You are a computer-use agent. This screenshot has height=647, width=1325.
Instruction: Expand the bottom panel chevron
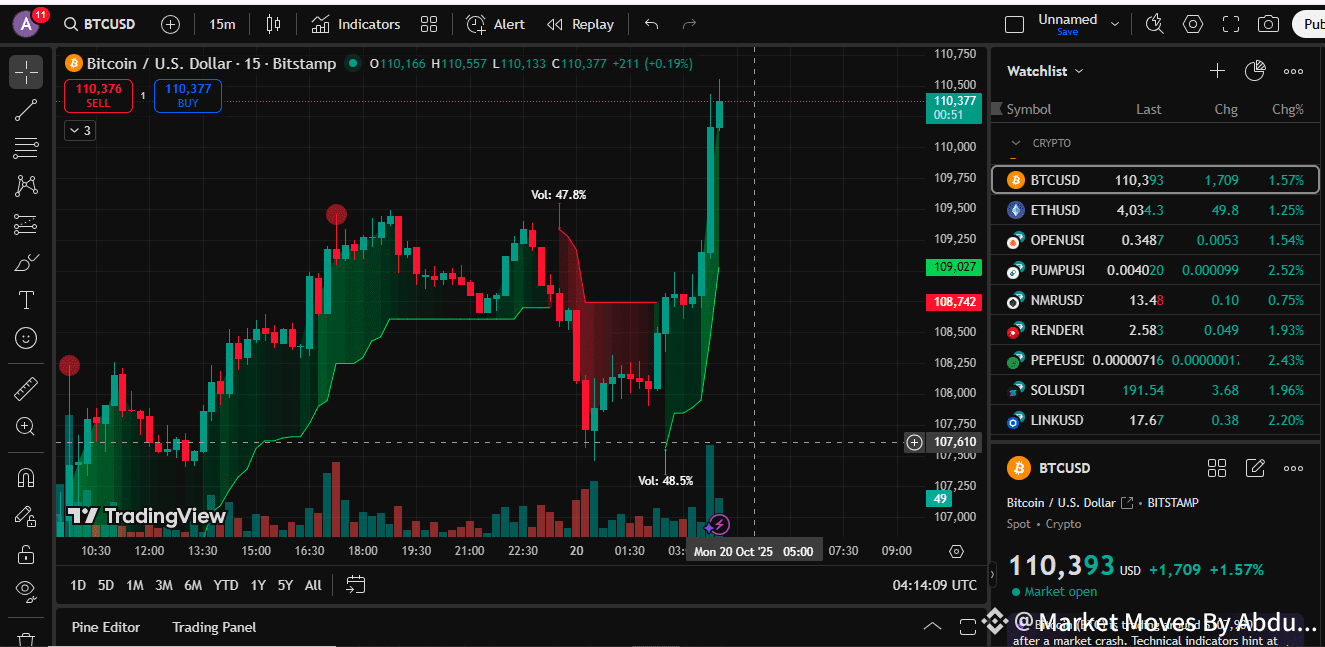click(x=932, y=627)
